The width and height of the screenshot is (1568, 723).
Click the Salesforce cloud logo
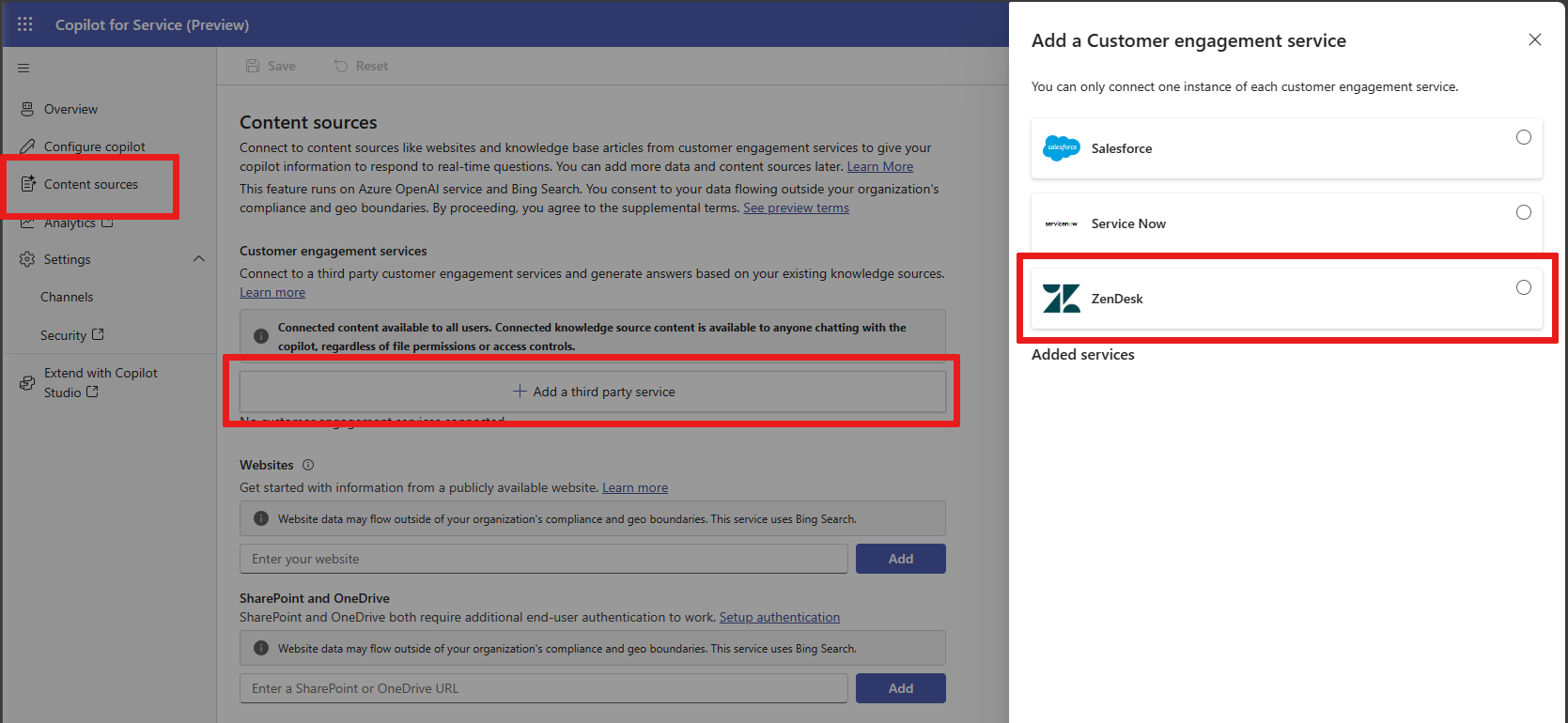pyautogui.click(x=1062, y=147)
